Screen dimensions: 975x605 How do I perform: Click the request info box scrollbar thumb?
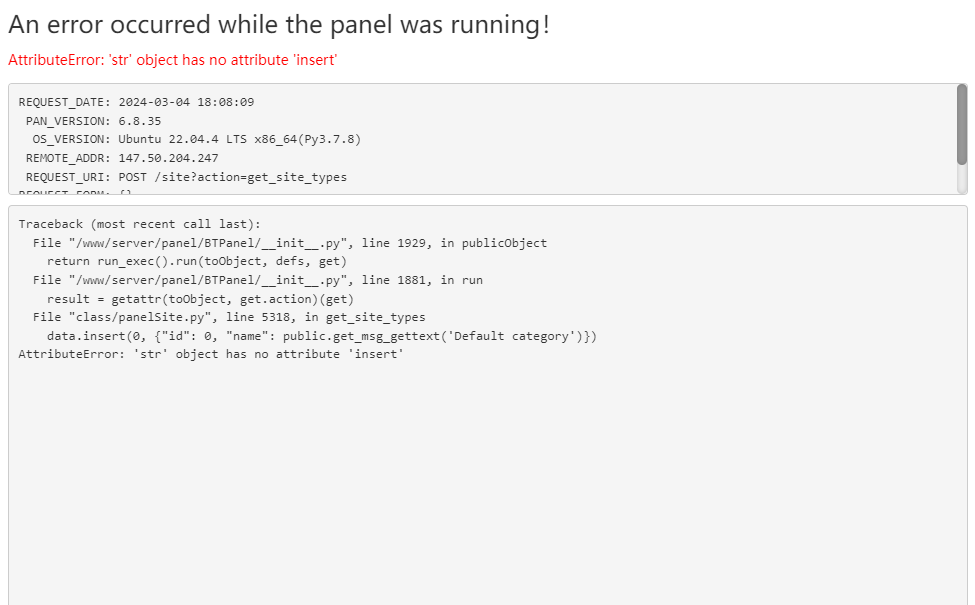tap(962, 123)
